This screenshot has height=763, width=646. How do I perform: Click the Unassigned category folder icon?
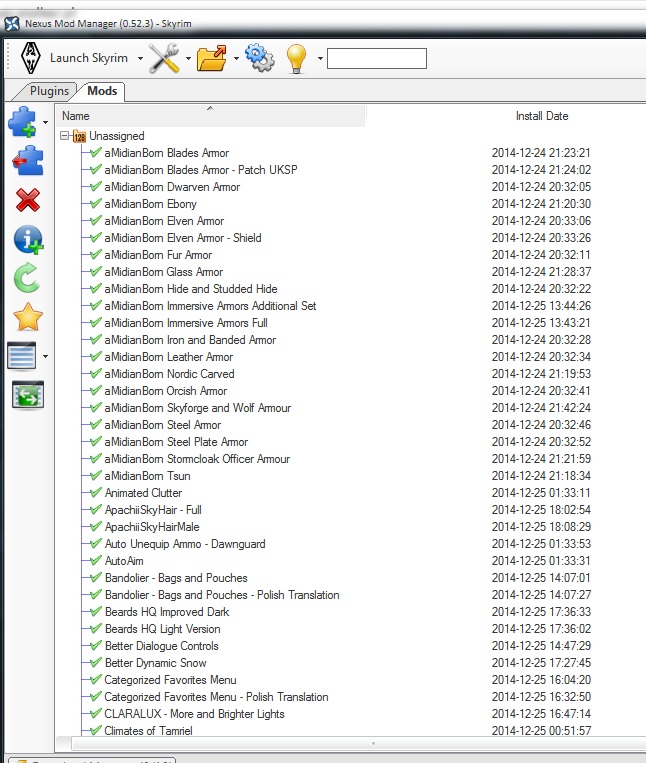pyautogui.click(x=79, y=136)
